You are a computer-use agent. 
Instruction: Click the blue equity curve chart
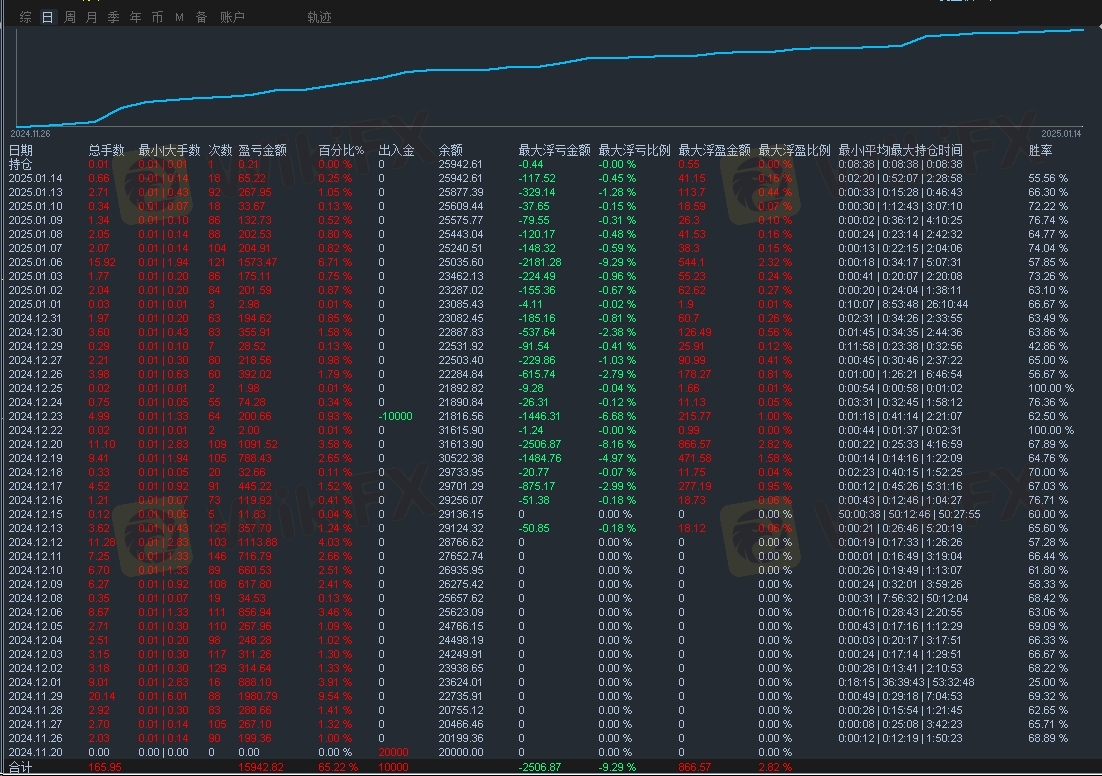(550, 77)
